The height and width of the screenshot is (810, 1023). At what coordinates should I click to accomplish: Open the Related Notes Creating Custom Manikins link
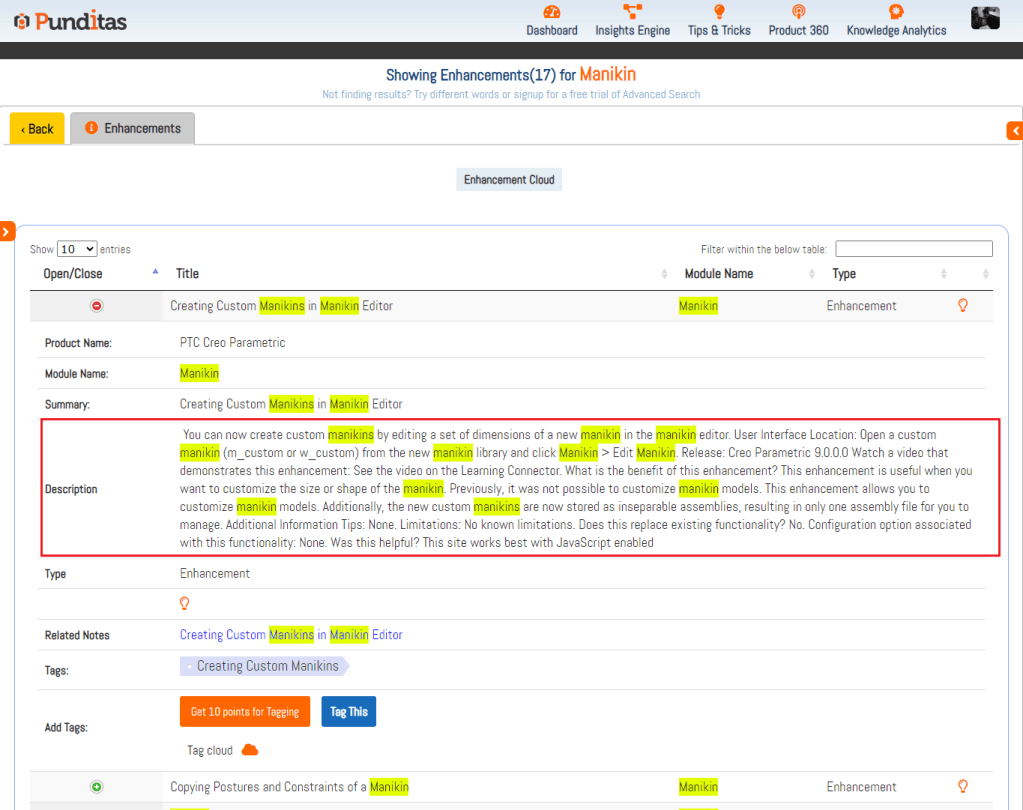[291, 635]
